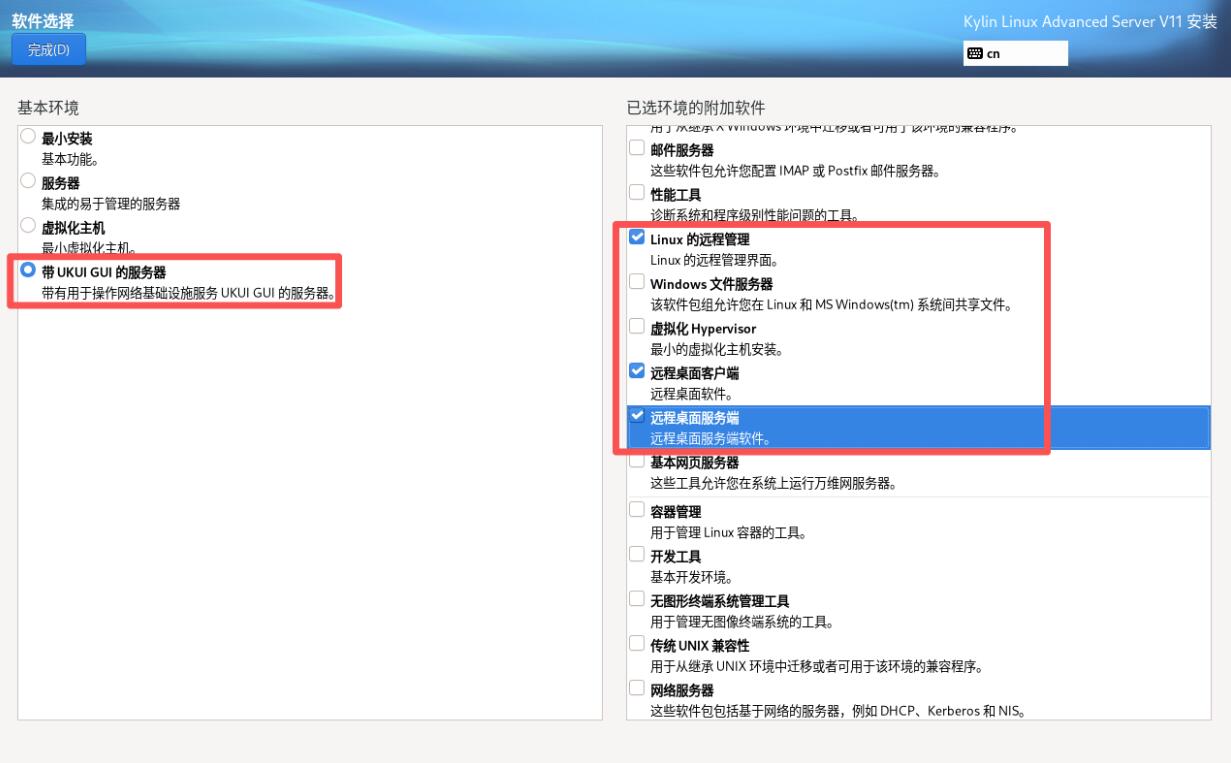Tick the 开发工具 checkbox
The image size is (1231, 763).
pyautogui.click(x=637, y=554)
